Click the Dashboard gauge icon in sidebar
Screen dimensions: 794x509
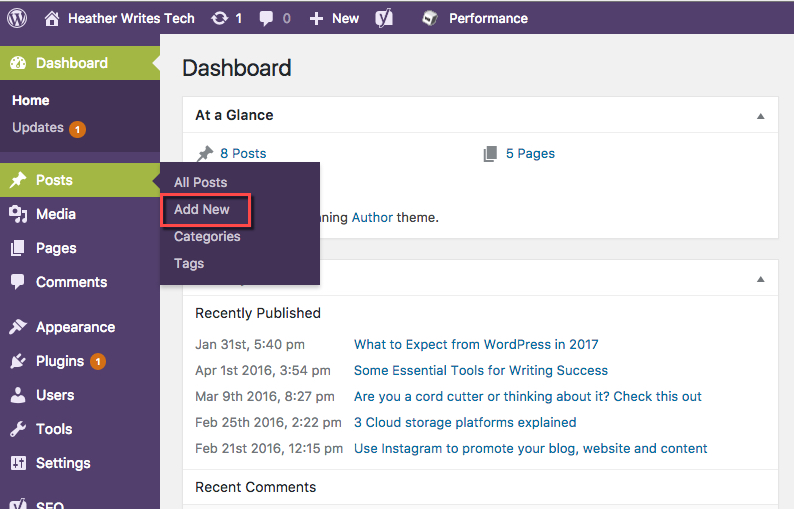[x=18, y=63]
